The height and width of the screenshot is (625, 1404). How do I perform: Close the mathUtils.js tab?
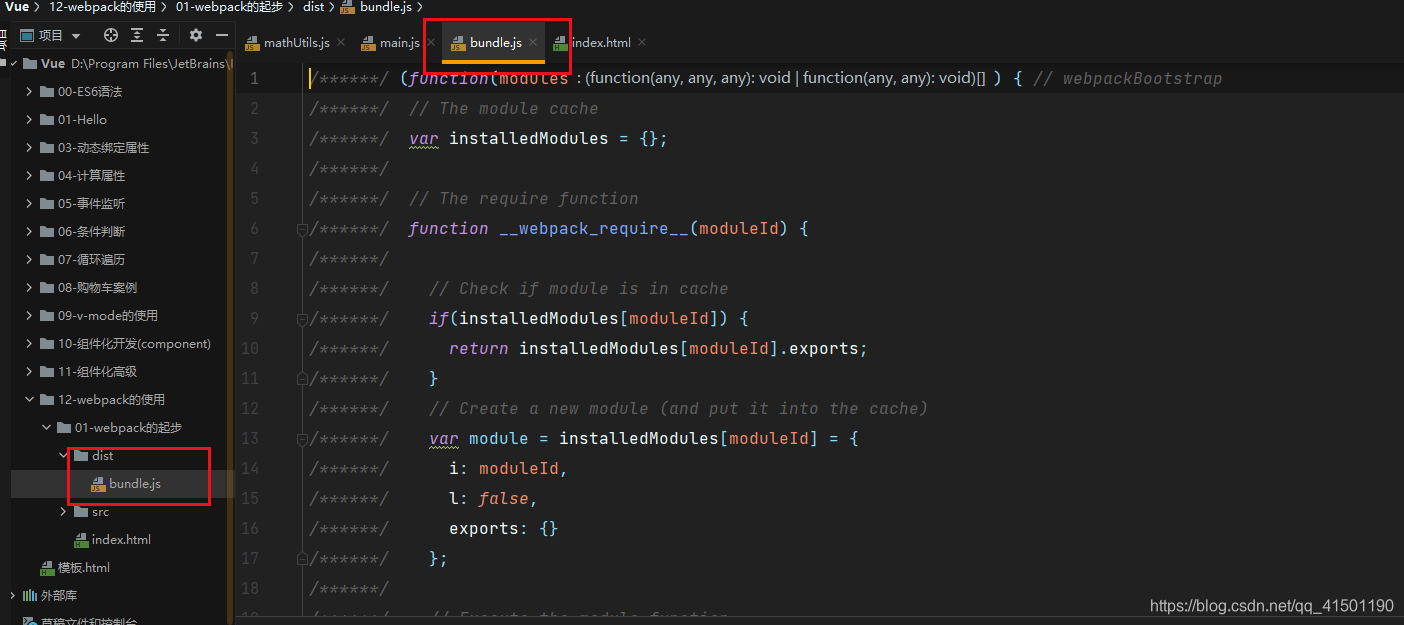[340, 43]
